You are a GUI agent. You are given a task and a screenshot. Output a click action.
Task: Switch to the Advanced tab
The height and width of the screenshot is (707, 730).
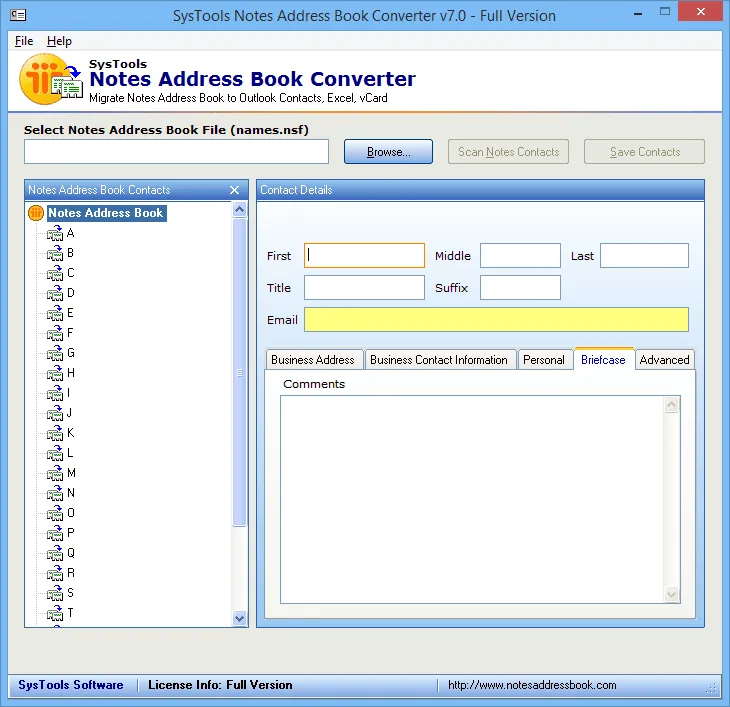664,360
